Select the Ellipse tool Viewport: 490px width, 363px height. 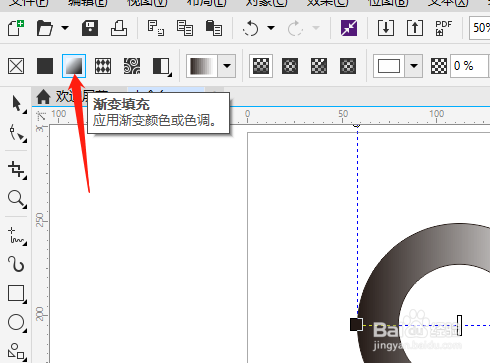pos(18,323)
